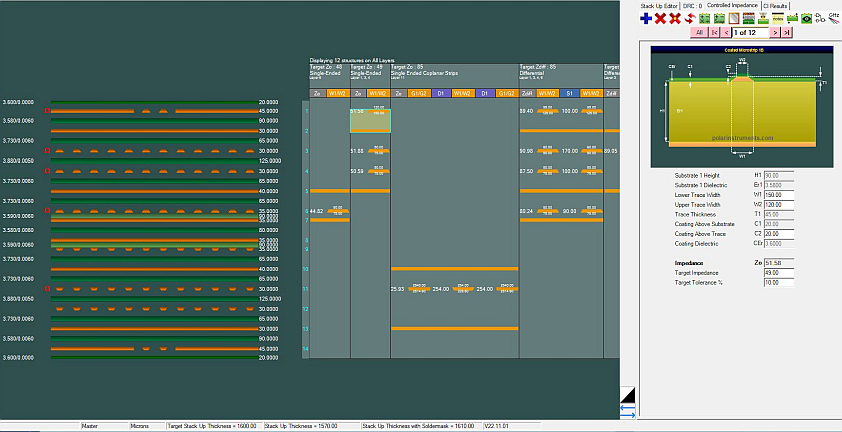Click the connection nodes diagram icon
The width and height of the screenshot is (842, 432).
[821, 19]
